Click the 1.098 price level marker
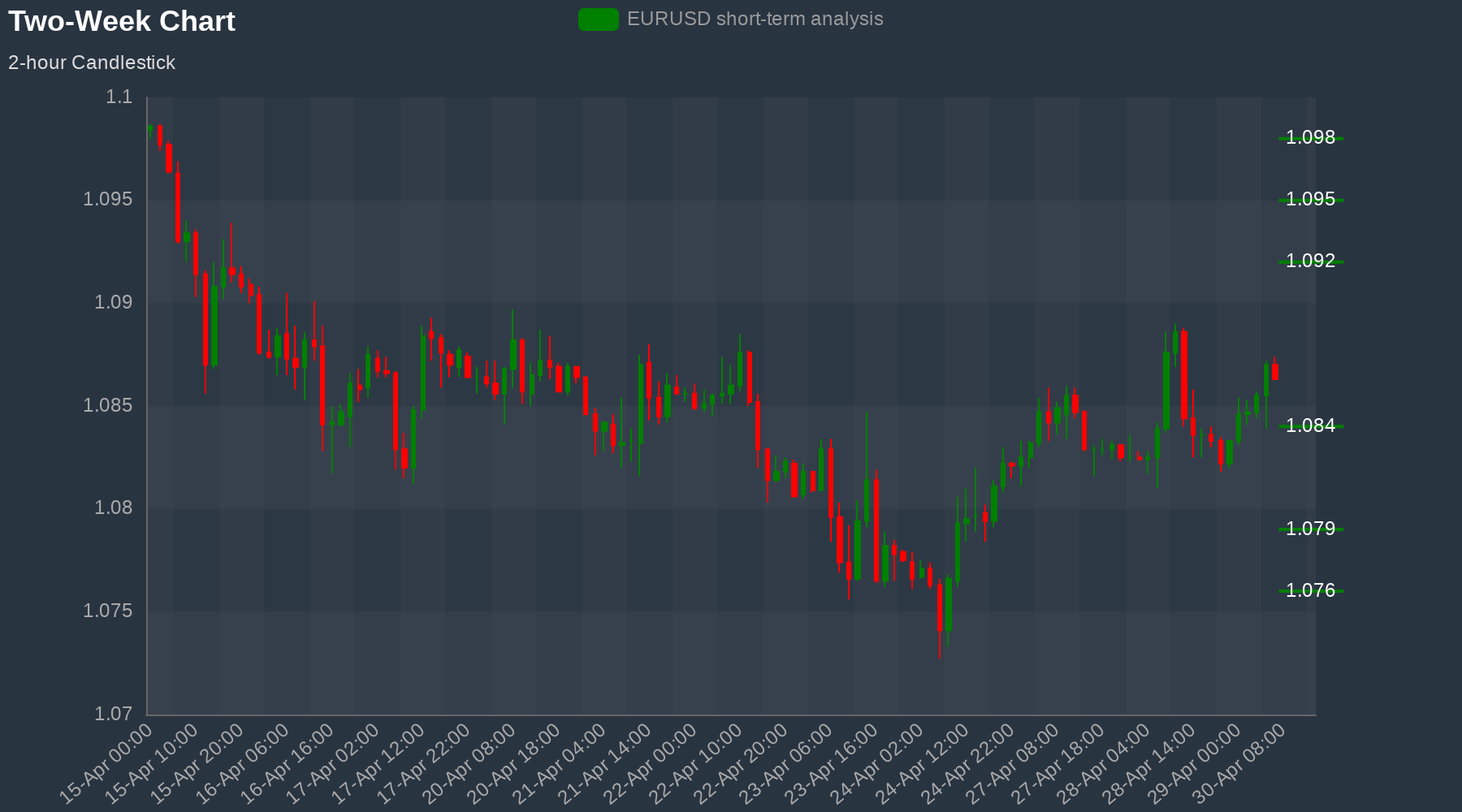 point(1310,138)
